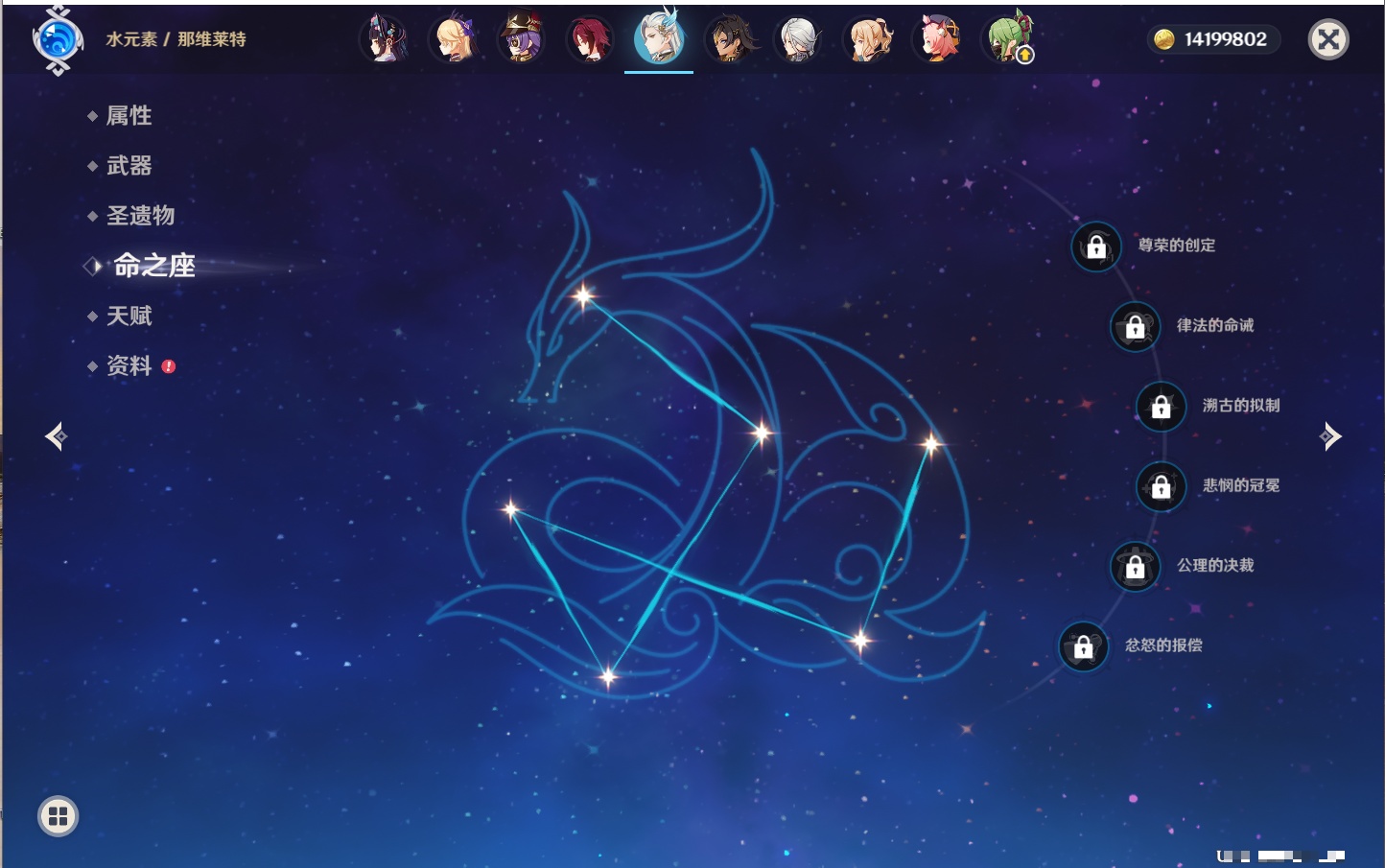Open the 天赋 talents menu
This screenshot has height=868, width=1385.
(x=129, y=316)
